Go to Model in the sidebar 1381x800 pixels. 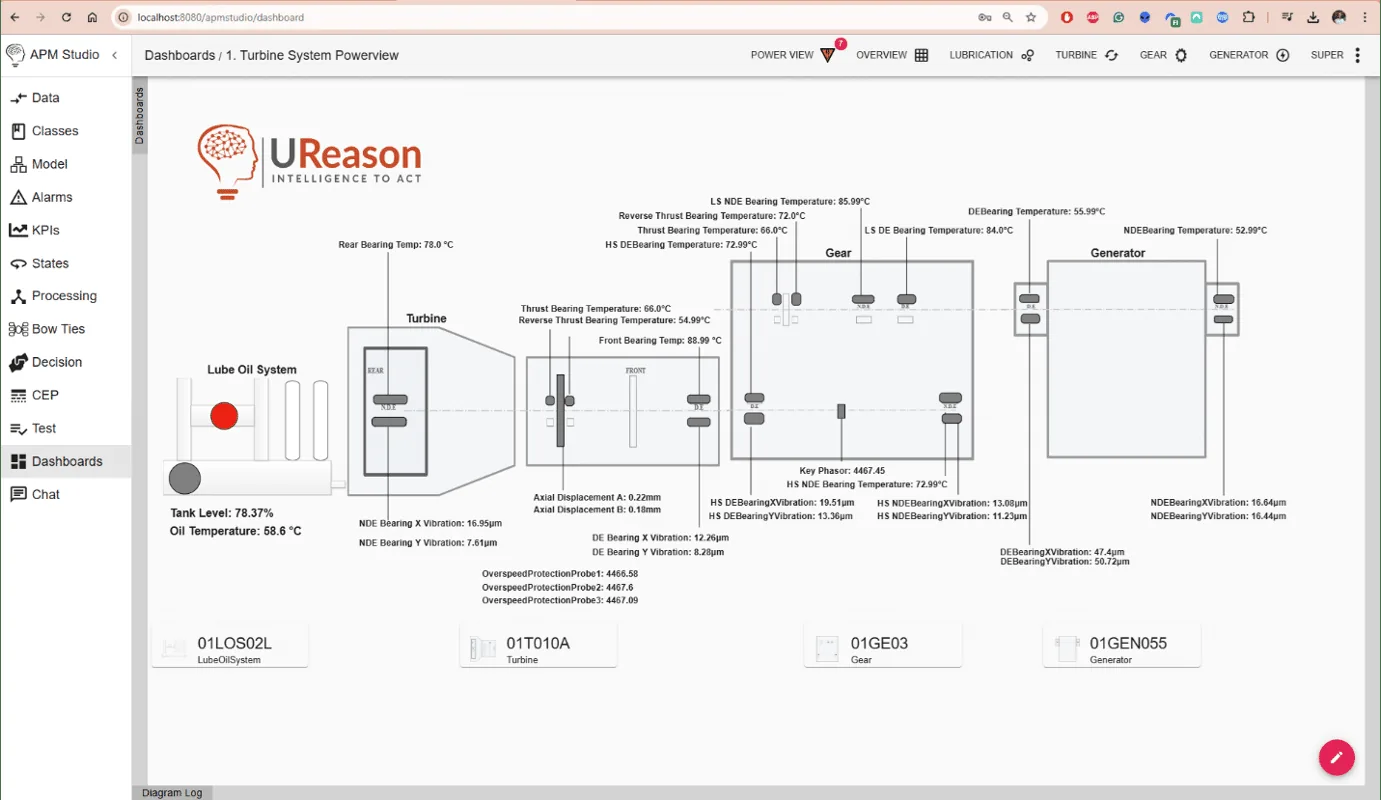pyautogui.click(x=65, y=164)
